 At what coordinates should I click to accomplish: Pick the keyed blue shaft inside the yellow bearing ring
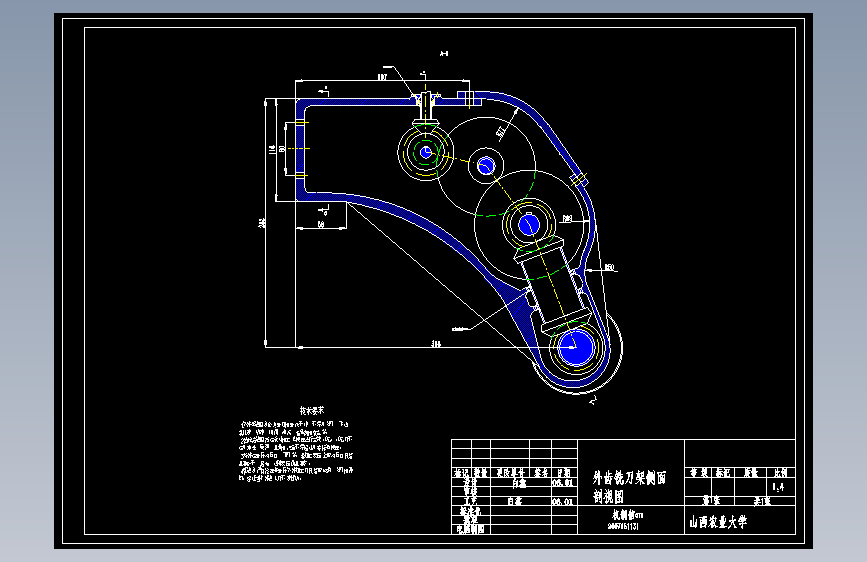[529, 225]
